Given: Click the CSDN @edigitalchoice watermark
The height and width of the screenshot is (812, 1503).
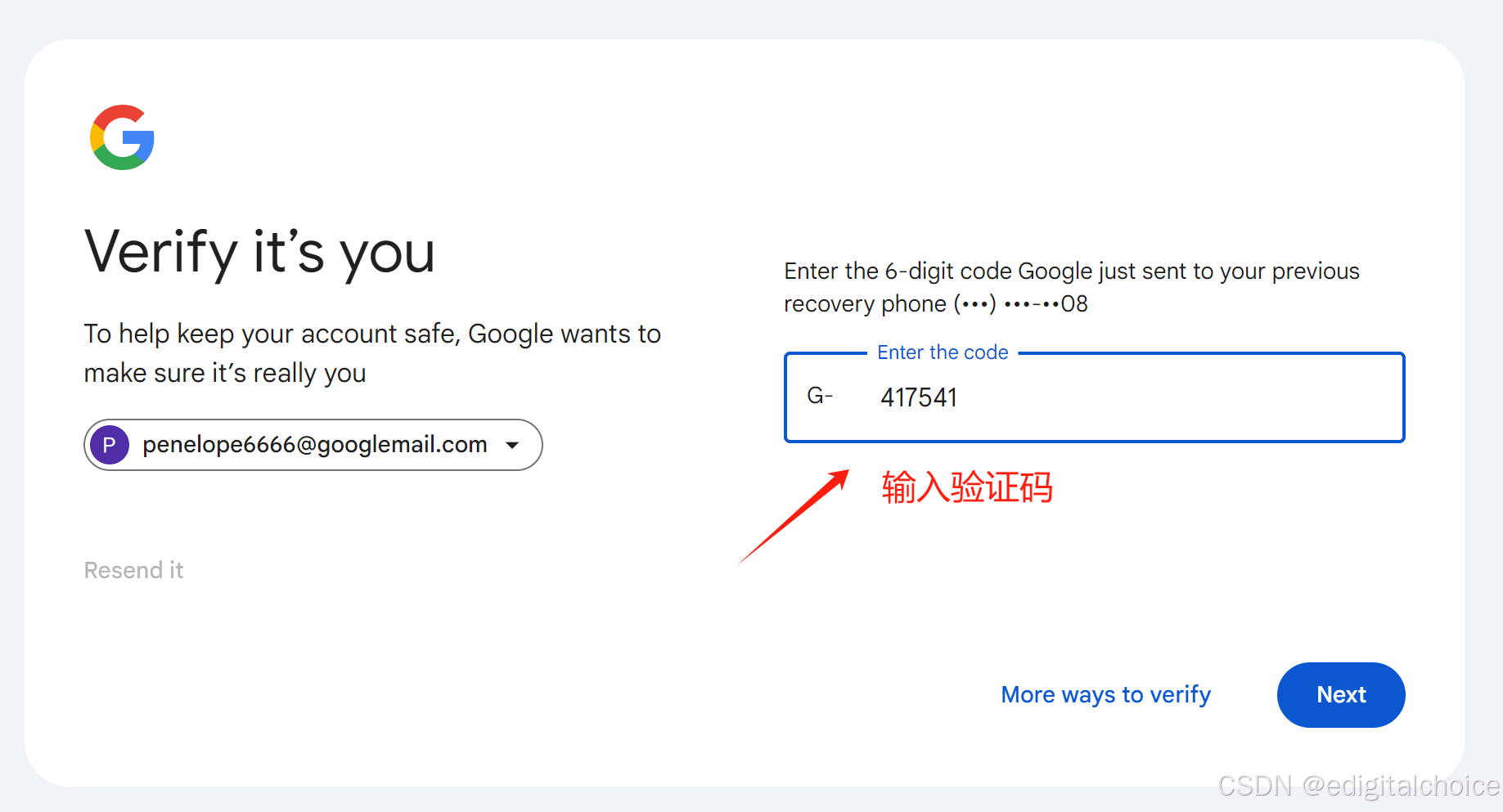Looking at the screenshot, I should click(1358, 786).
